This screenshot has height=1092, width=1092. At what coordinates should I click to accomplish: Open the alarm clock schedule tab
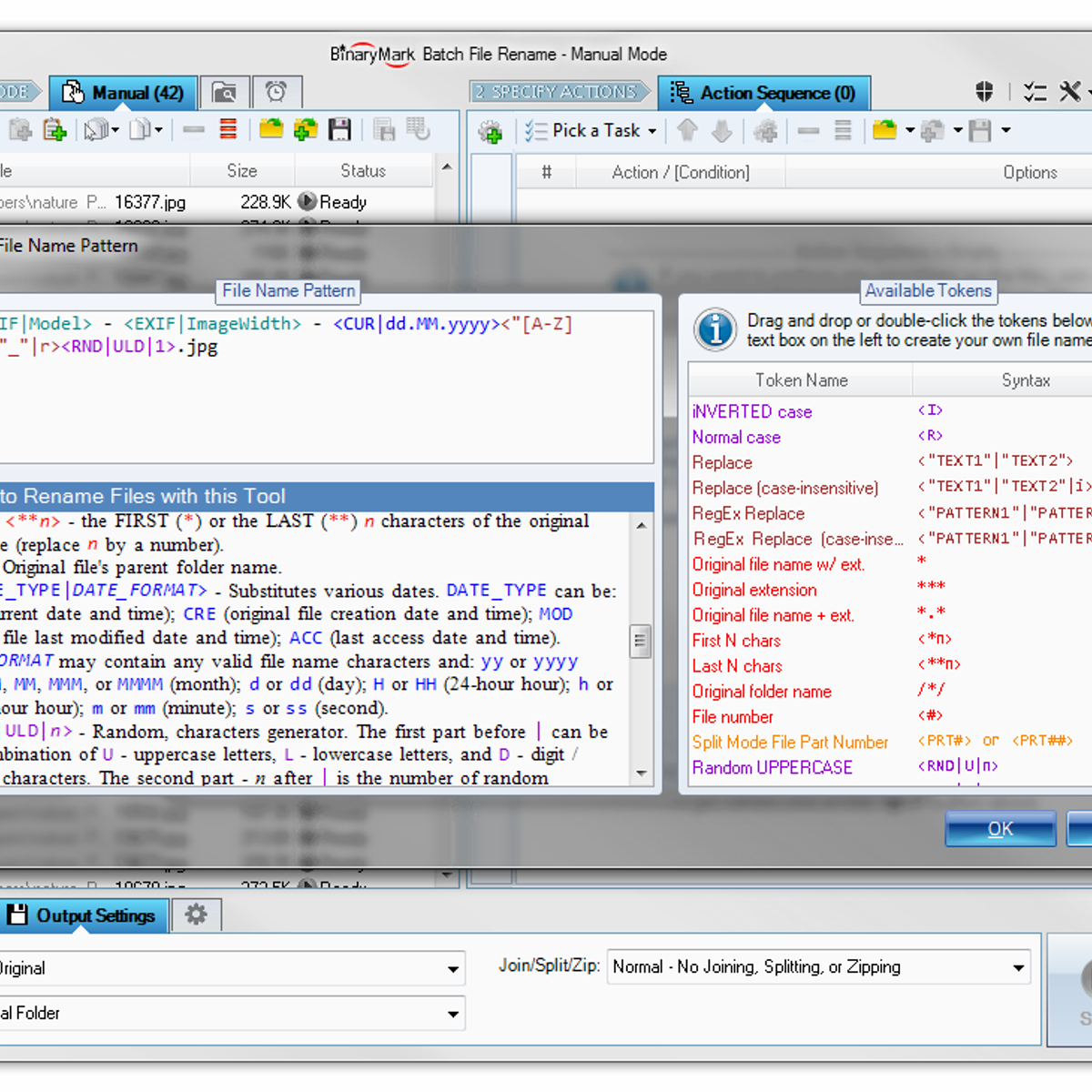pyautogui.click(x=277, y=93)
